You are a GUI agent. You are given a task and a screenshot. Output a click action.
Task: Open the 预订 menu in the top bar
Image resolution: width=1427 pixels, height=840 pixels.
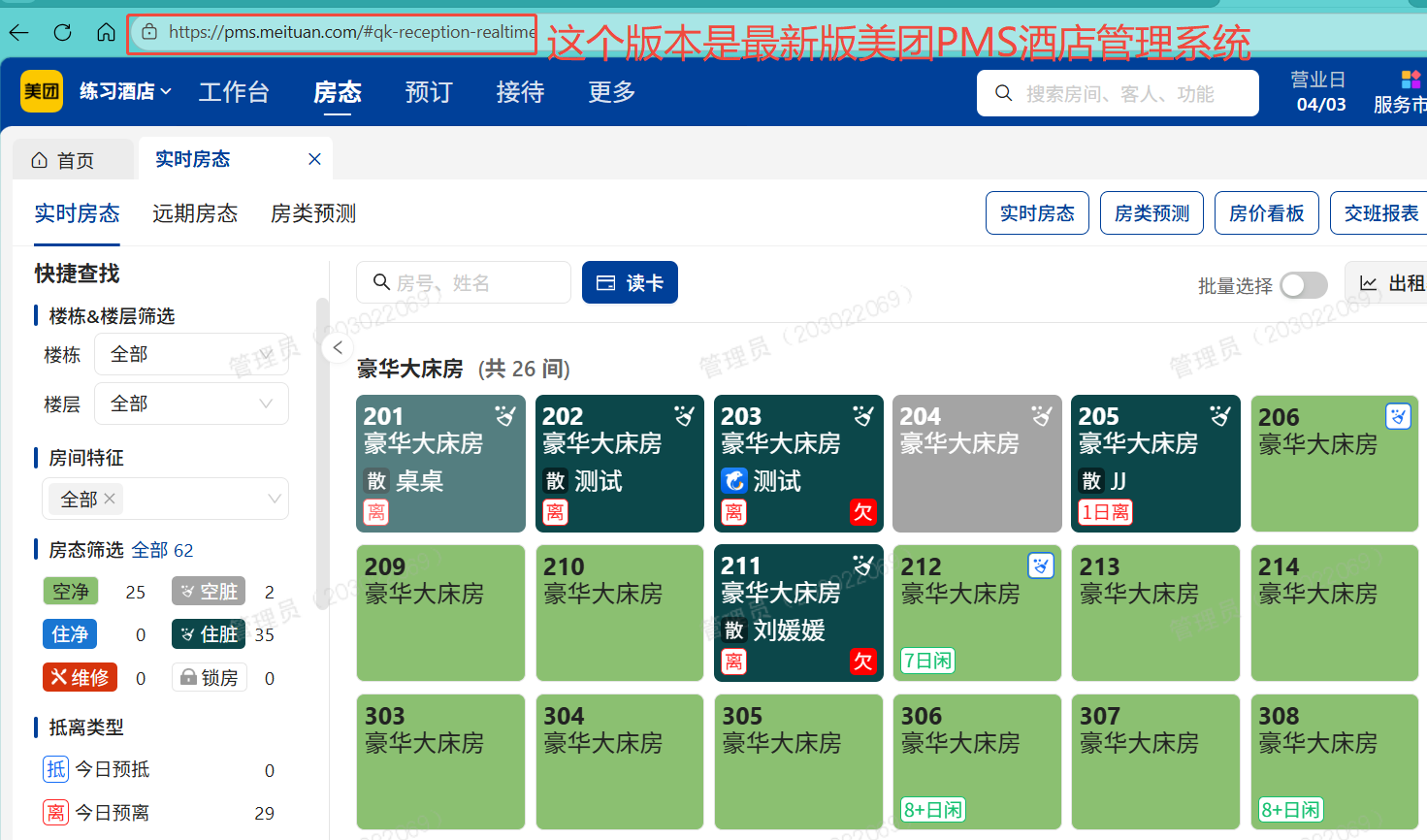coord(428,92)
